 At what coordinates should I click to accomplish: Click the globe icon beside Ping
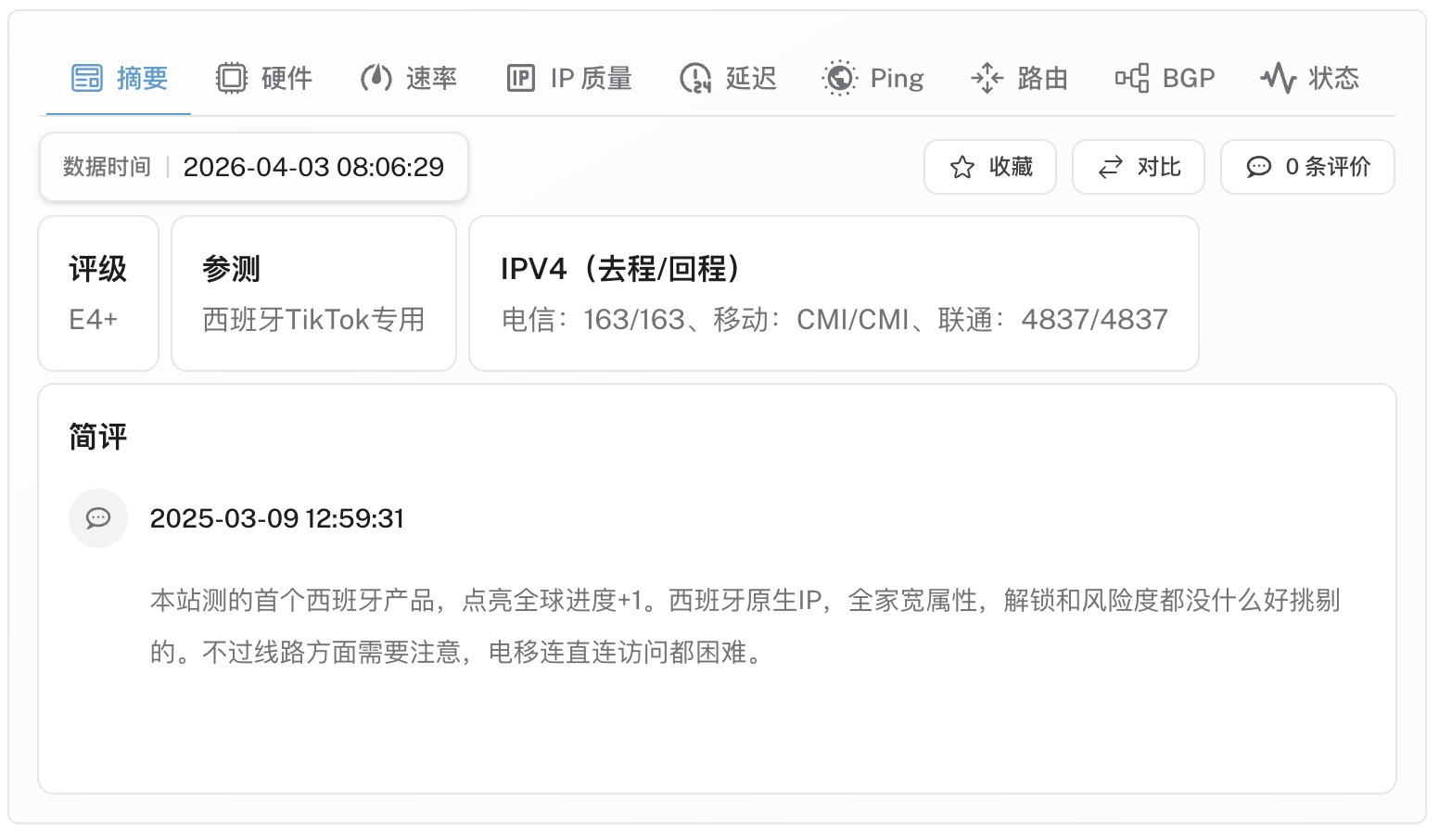pyautogui.click(x=840, y=78)
